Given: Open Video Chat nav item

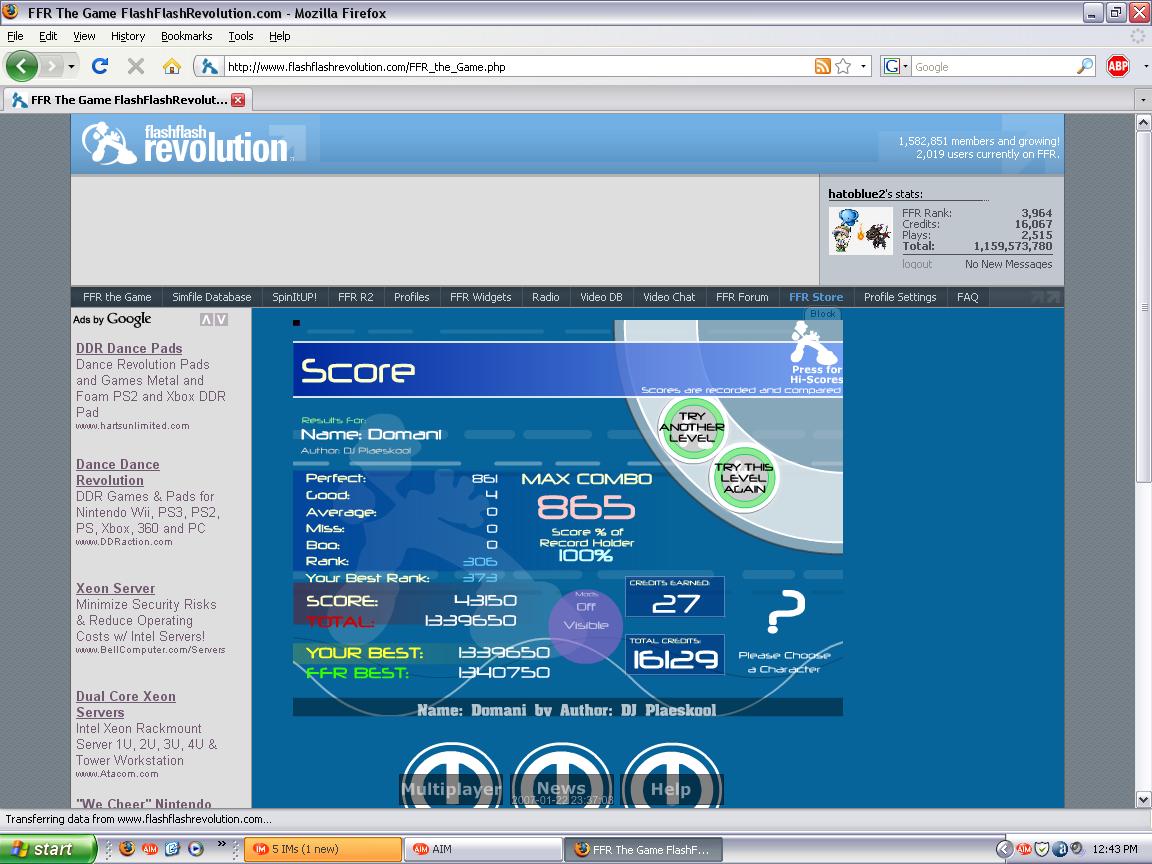Looking at the screenshot, I should 669,297.
